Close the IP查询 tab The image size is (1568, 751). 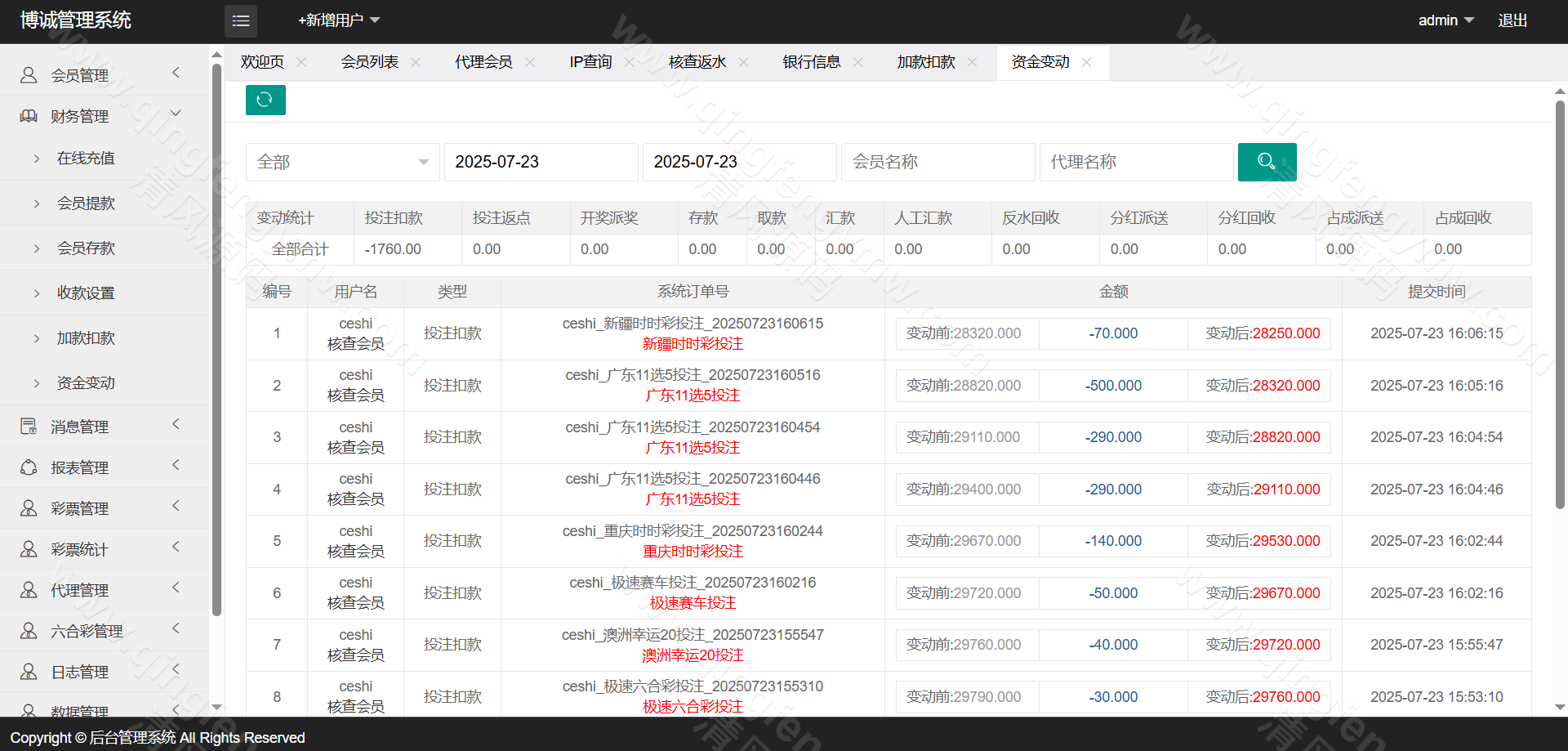point(629,62)
